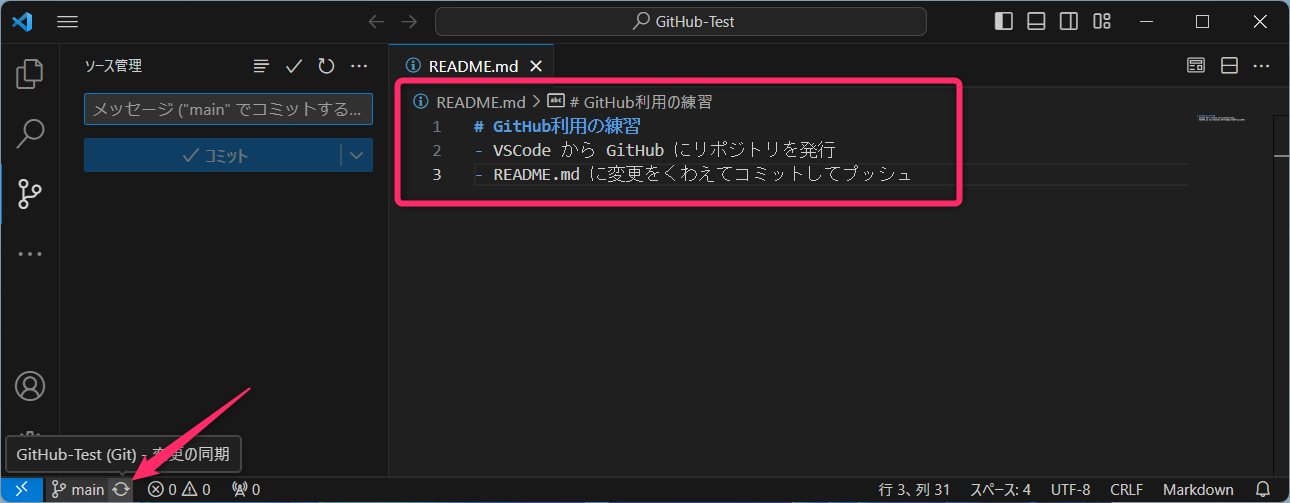Open the Markdown language mode selector
The width and height of the screenshot is (1290, 503).
tap(1197, 490)
